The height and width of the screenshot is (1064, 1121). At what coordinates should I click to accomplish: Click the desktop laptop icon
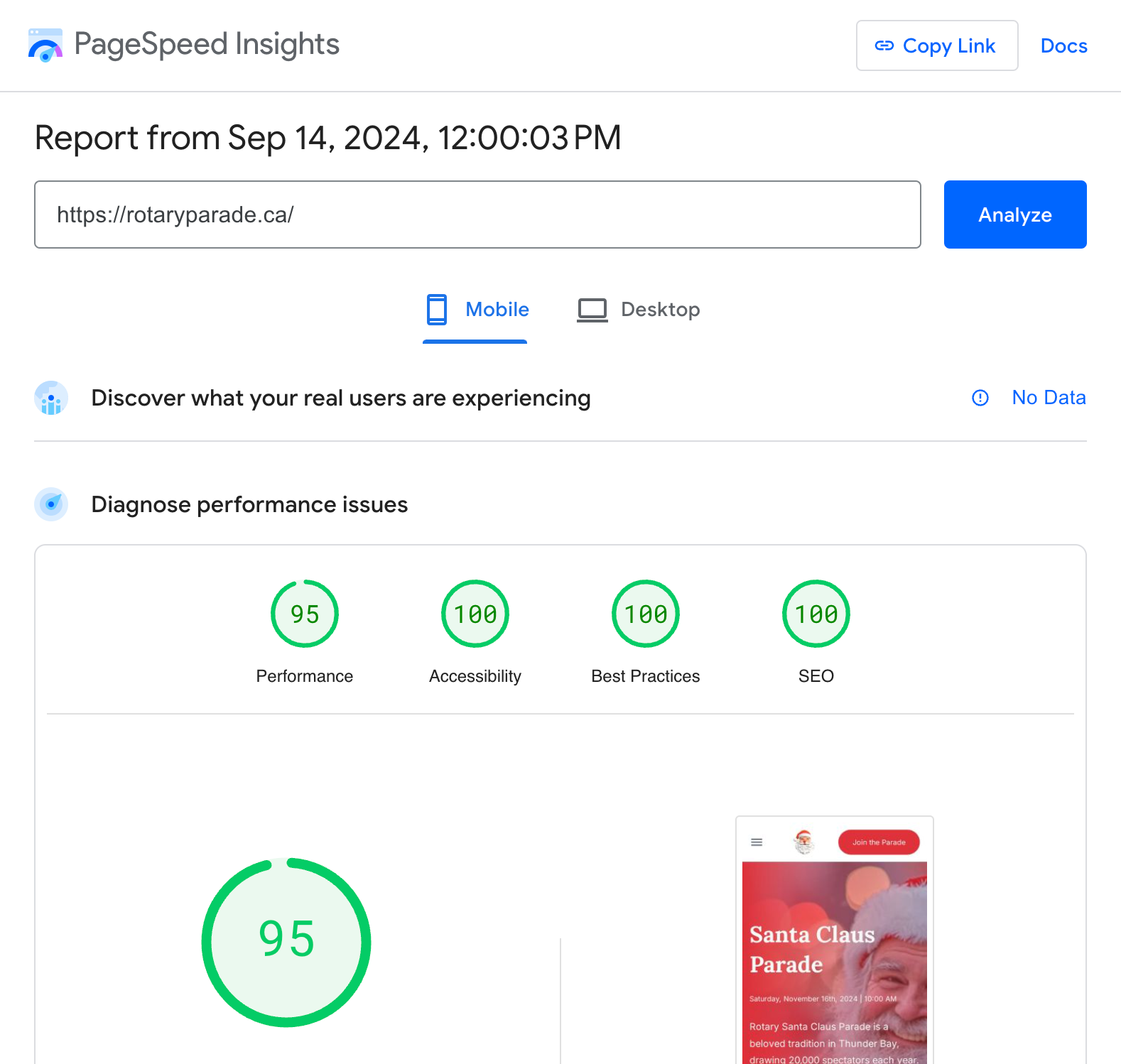[592, 310]
